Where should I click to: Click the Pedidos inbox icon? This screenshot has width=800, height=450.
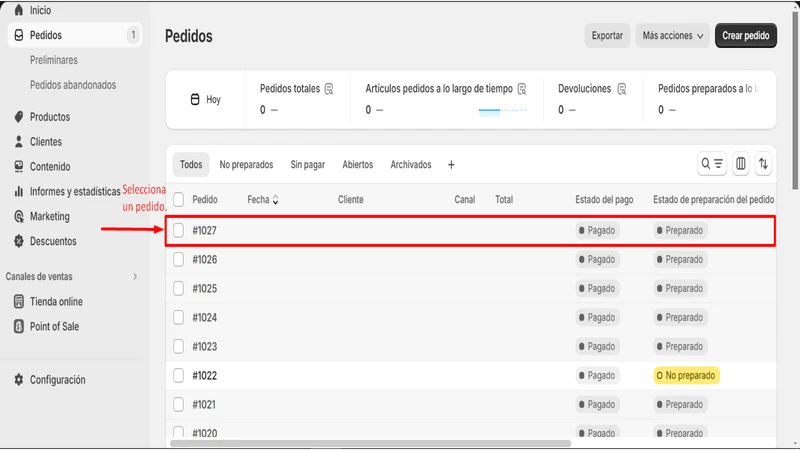[x=19, y=35]
